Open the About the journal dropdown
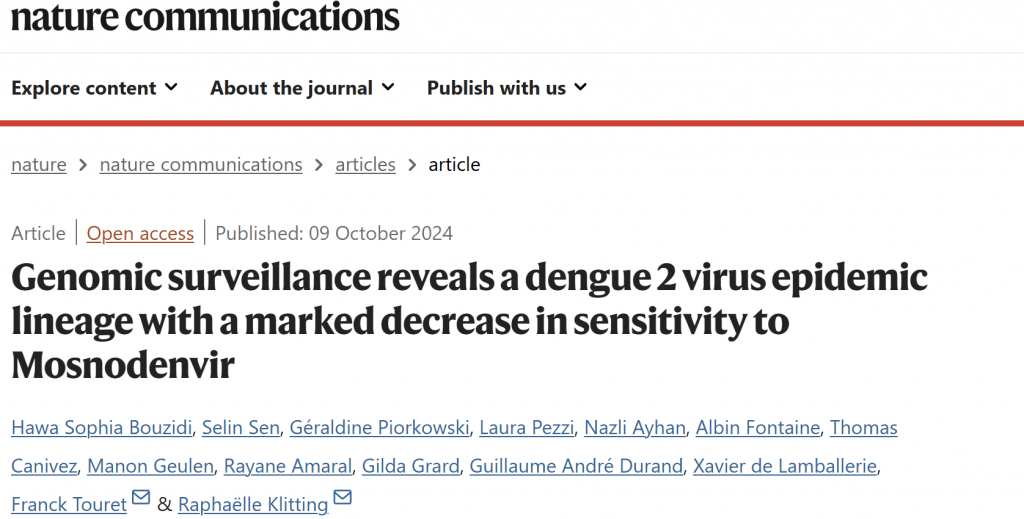 tap(302, 88)
